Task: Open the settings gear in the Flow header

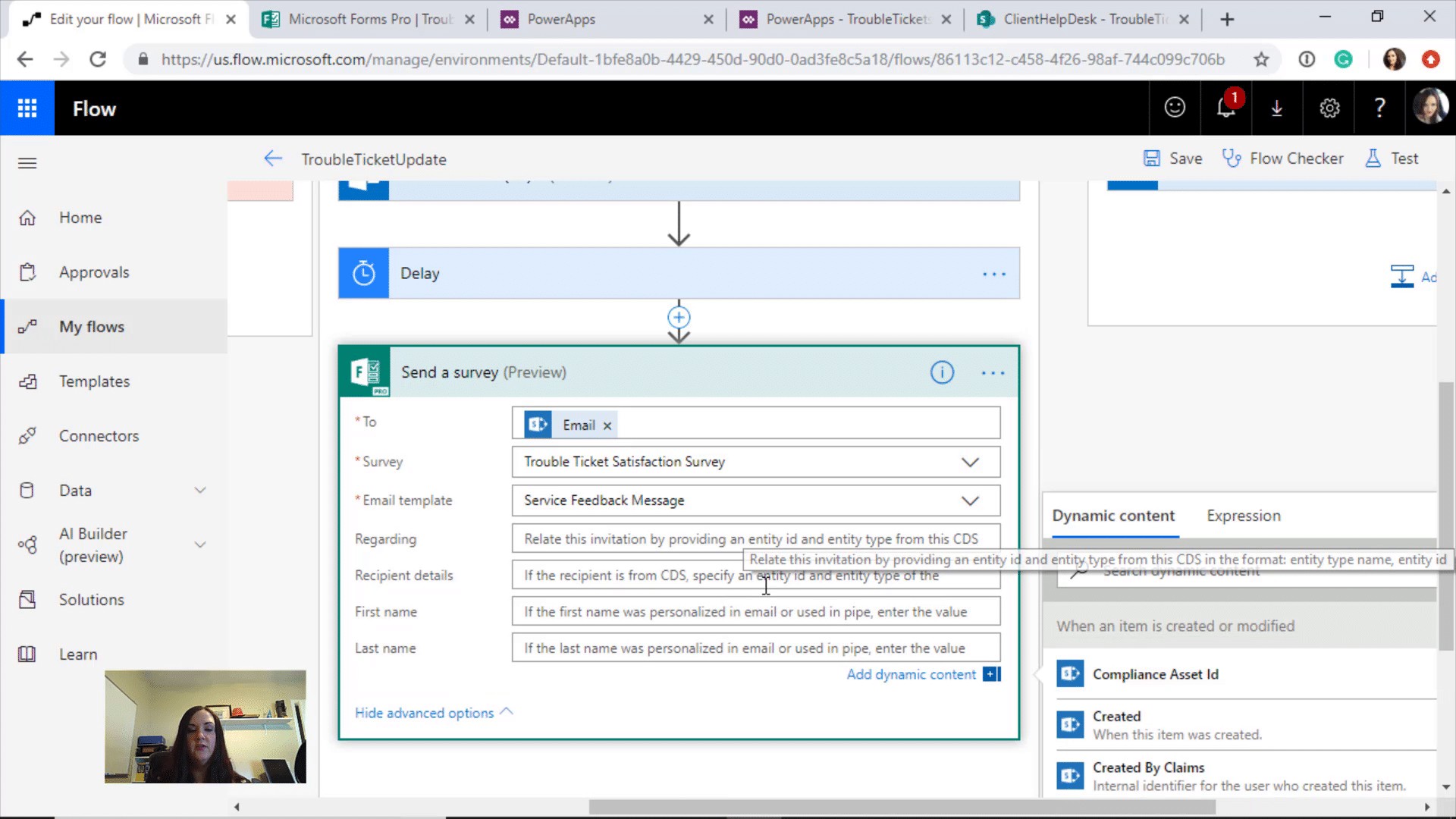Action: (x=1329, y=108)
